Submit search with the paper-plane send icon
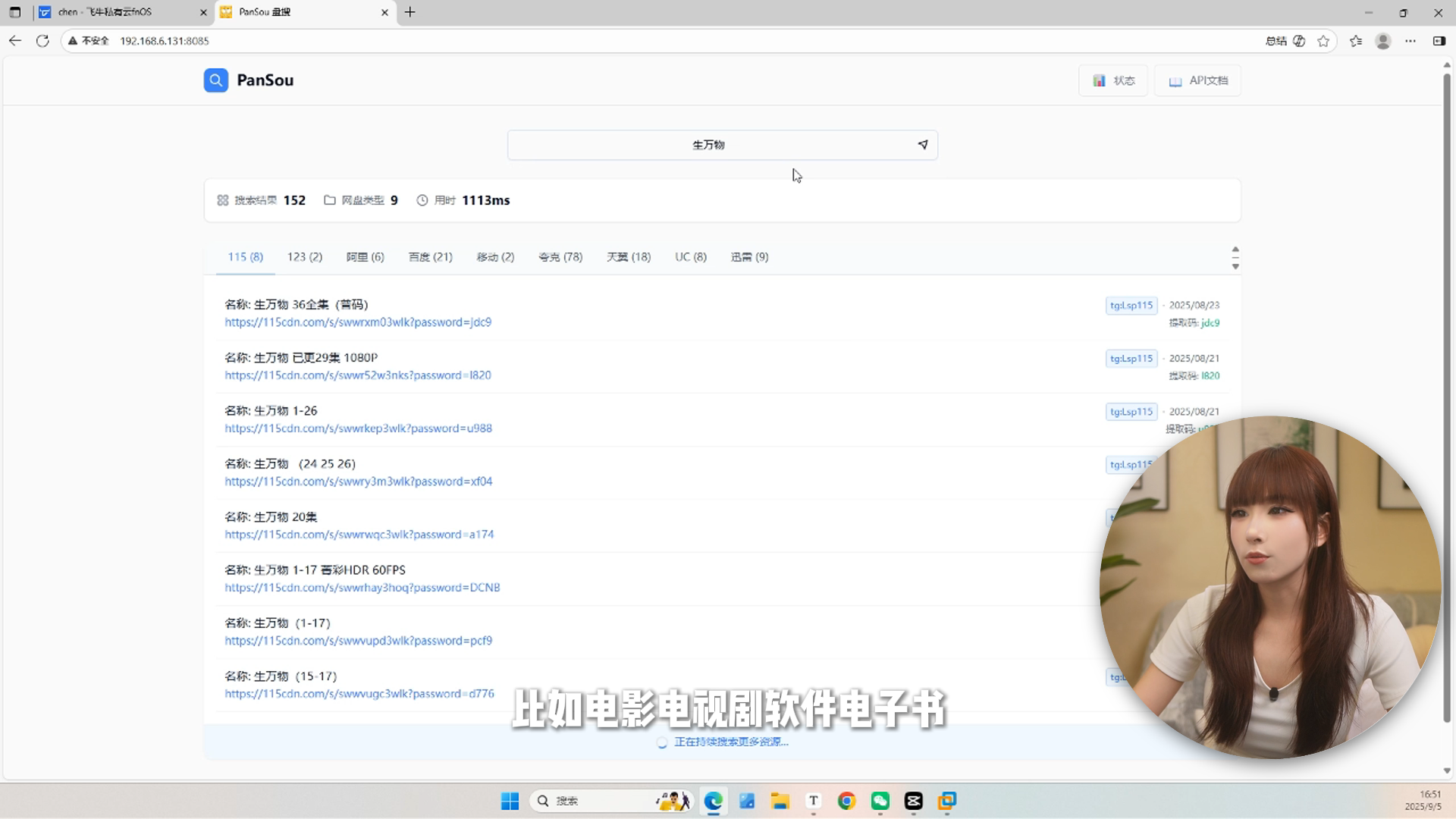The image size is (1456, 819). (922, 145)
